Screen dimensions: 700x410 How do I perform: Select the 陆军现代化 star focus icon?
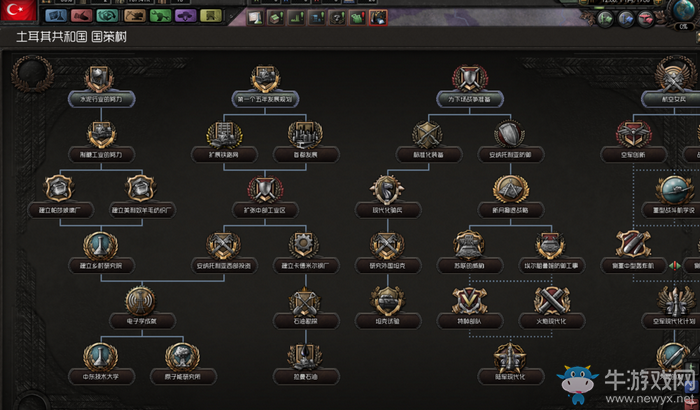coord(510,356)
